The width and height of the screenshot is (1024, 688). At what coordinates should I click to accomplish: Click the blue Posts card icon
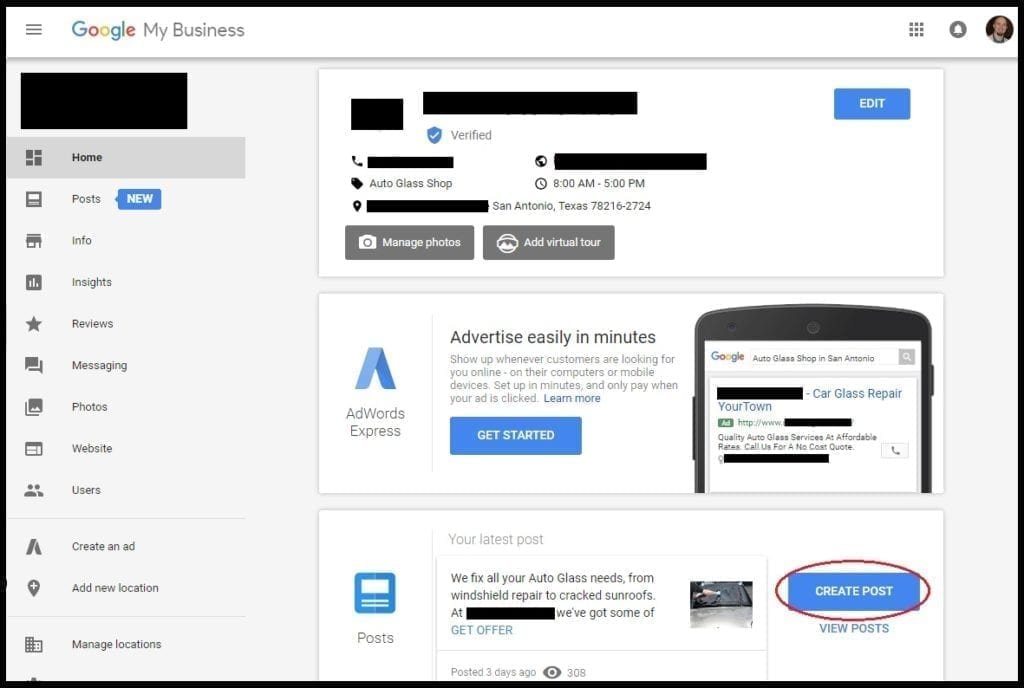pos(375,593)
